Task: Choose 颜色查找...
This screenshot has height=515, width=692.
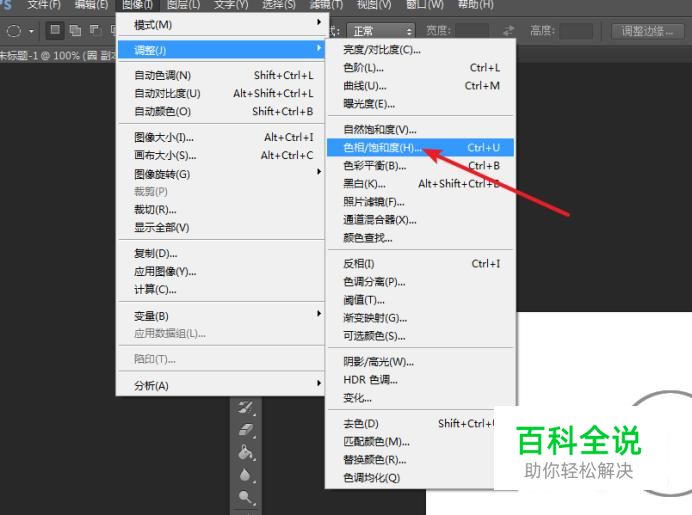Action: (x=420, y=238)
